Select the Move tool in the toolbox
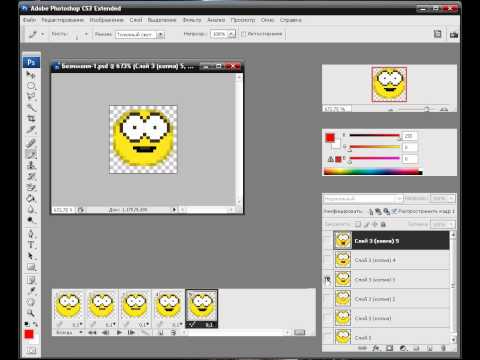 point(31,75)
